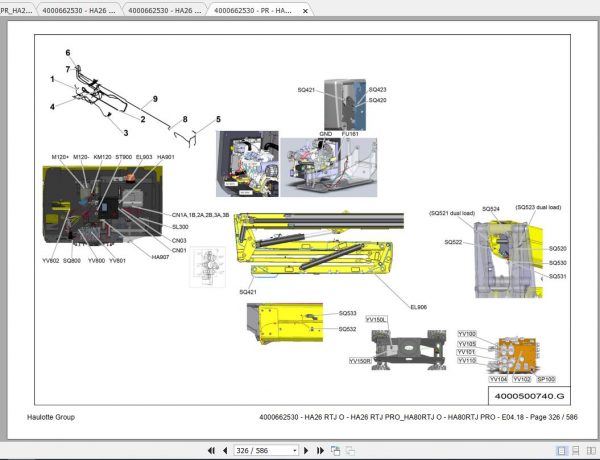
Task: Go to the previous page
Action: [x=225, y=450]
